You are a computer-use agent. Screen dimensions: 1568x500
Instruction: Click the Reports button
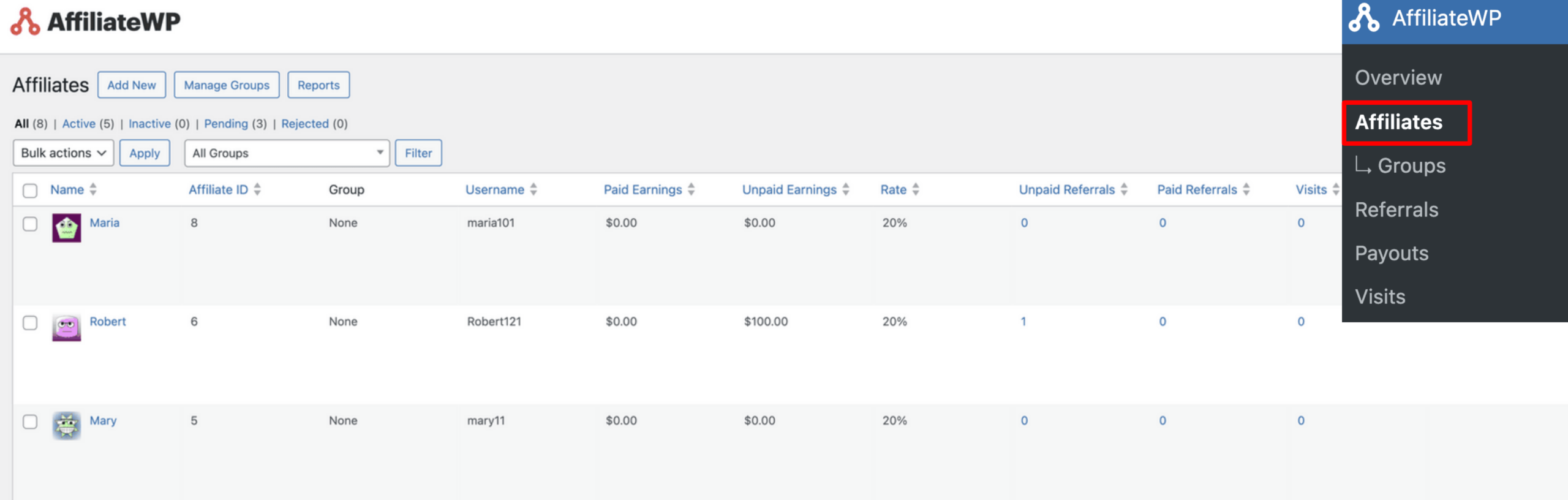pos(318,85)
